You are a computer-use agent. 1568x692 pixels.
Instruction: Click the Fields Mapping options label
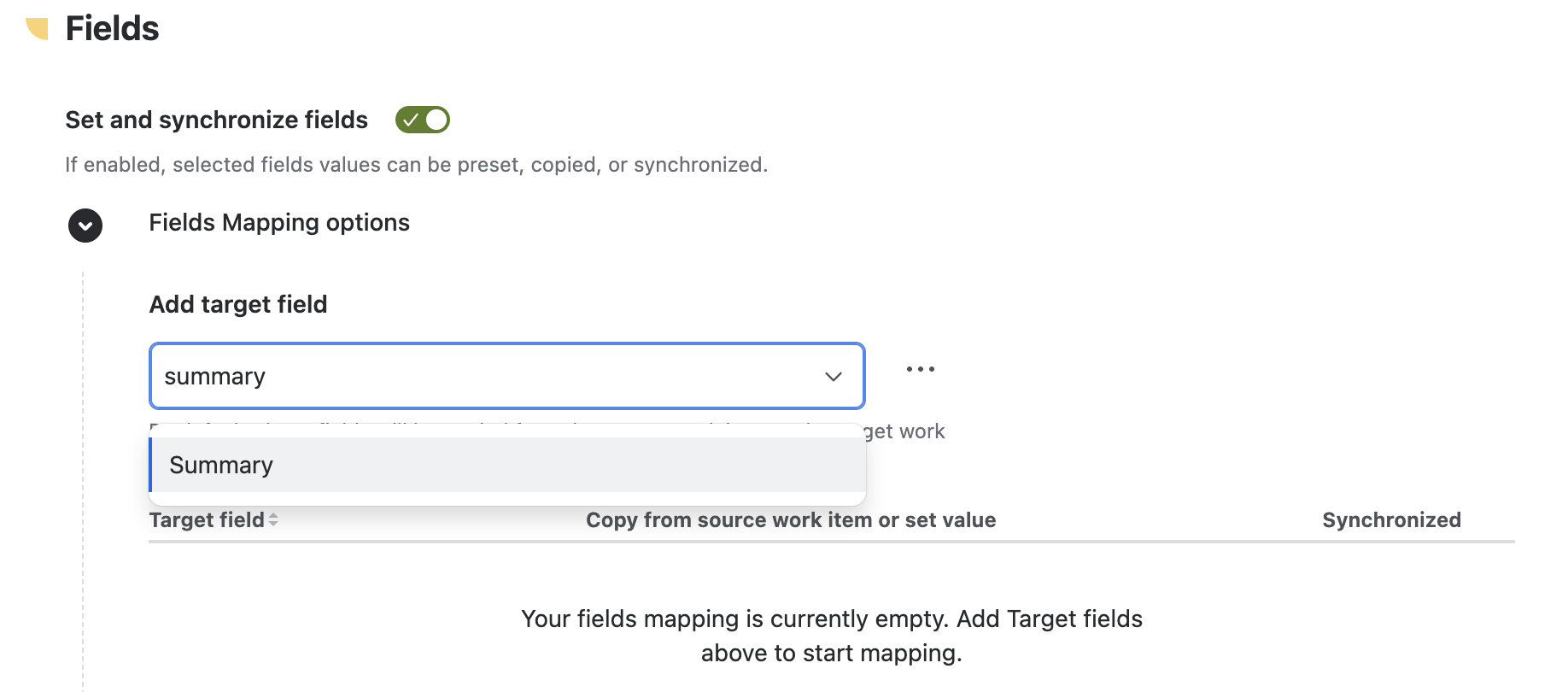pyautogui.click(x=279, y=222)
